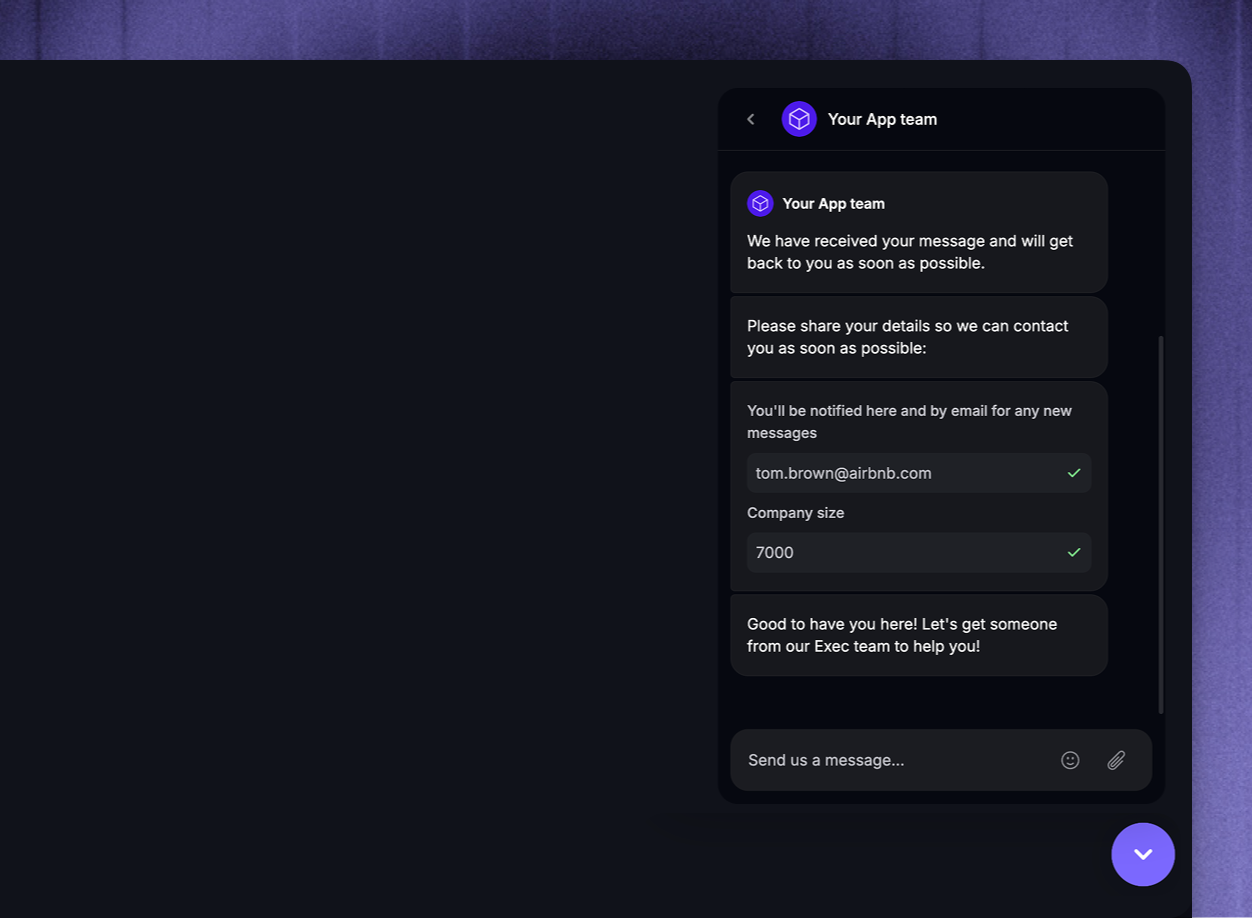Click the "Good to have you here!" message

click(919, 635)
